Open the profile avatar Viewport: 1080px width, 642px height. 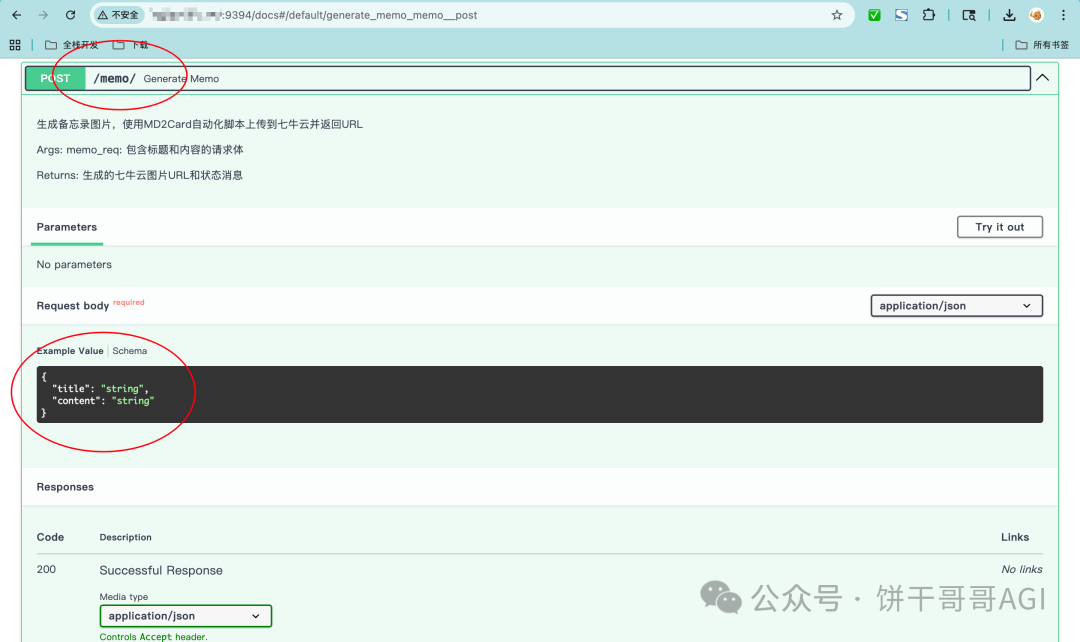[1036, 15]
